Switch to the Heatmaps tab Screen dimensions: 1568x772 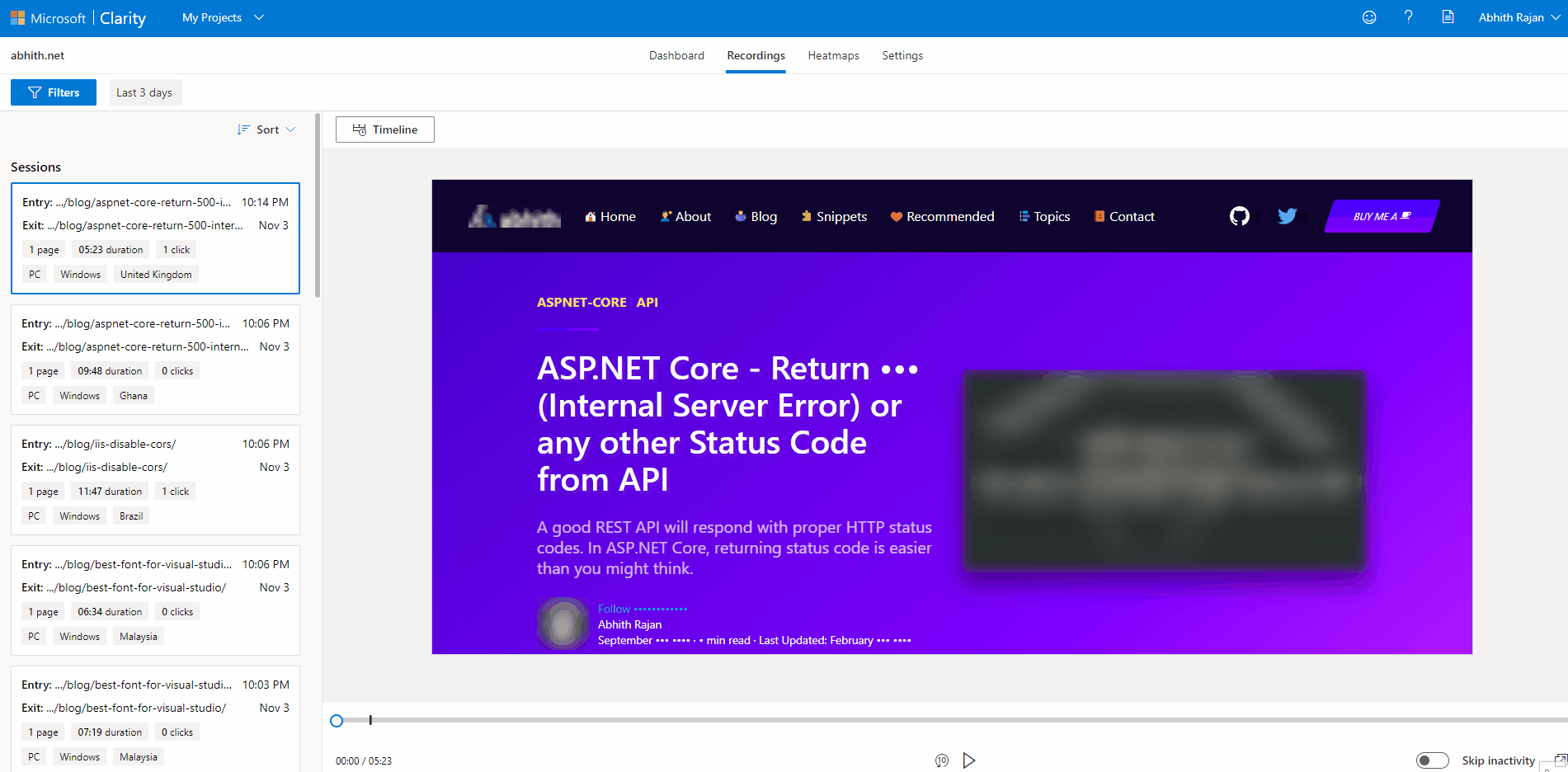tap(833, 55)
